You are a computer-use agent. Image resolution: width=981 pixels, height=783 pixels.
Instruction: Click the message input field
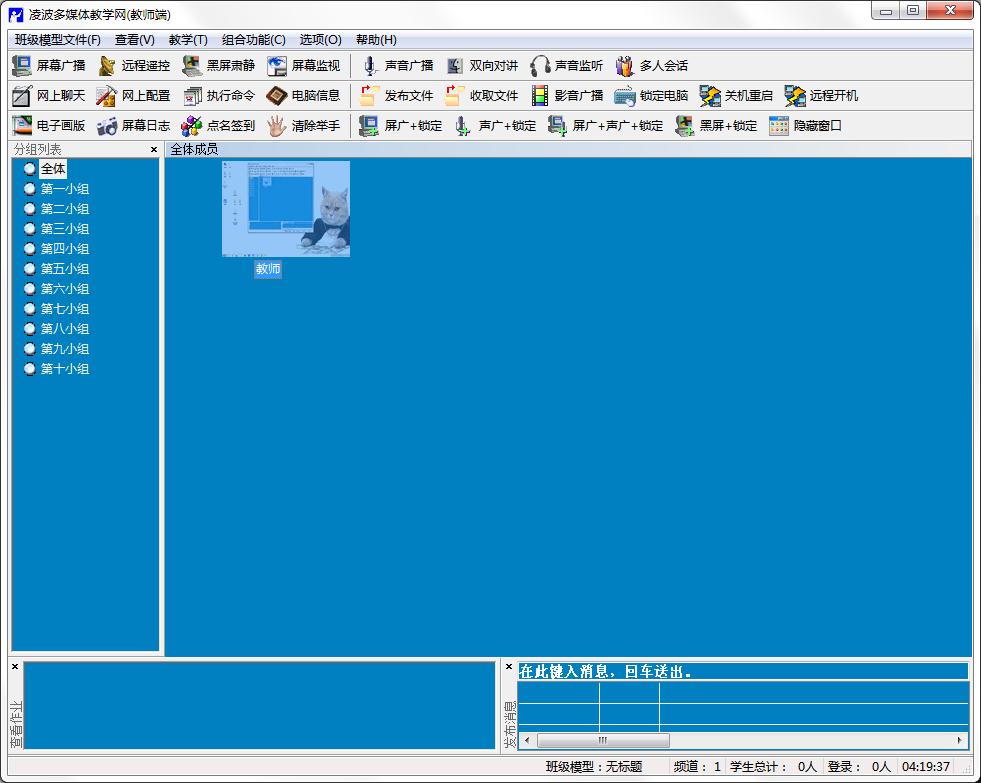(x=742, y=671)
